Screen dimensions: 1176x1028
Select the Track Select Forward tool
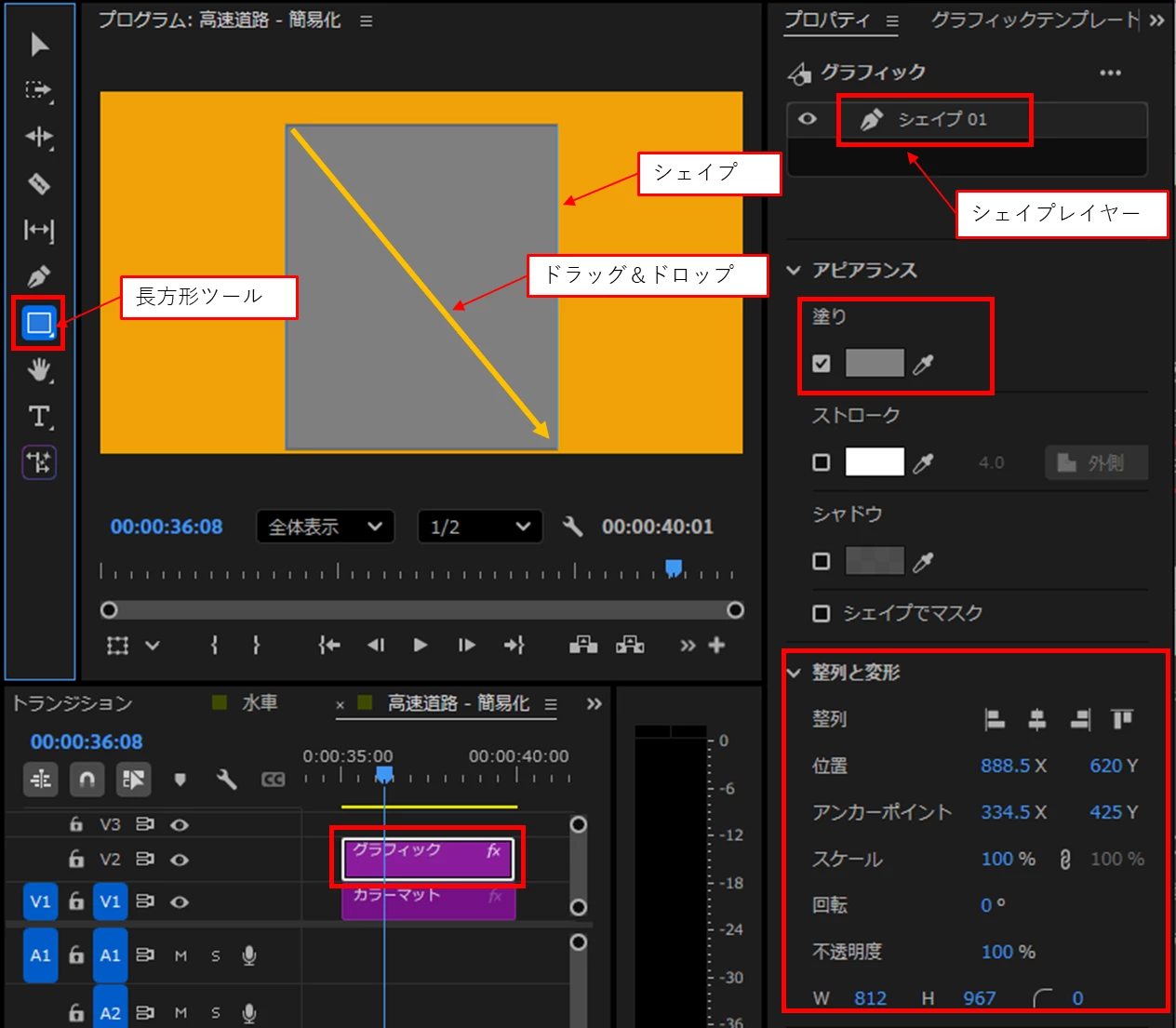point(39,90)
